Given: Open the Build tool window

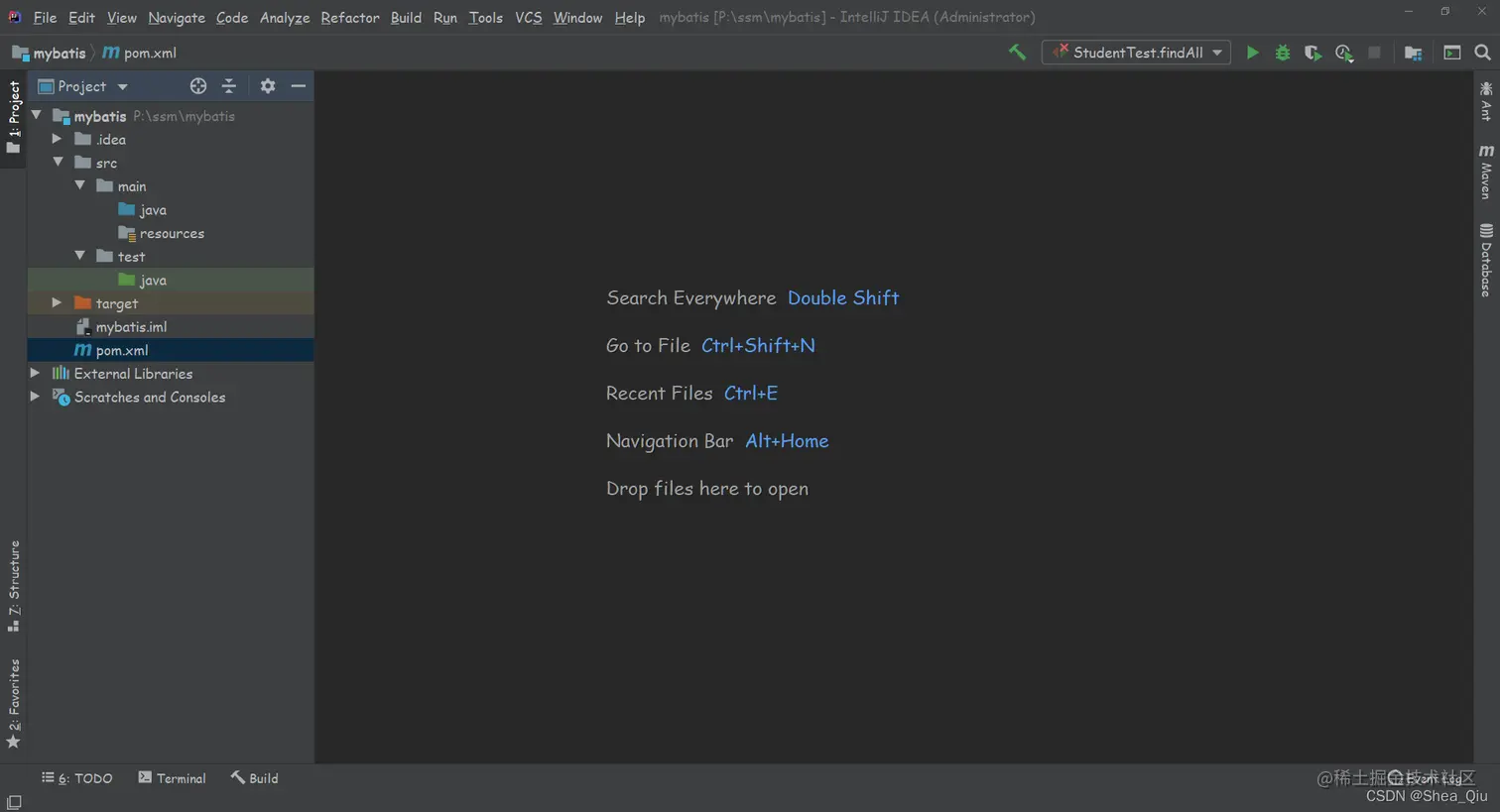Looking at the screenshot, I should coord(255,778).
